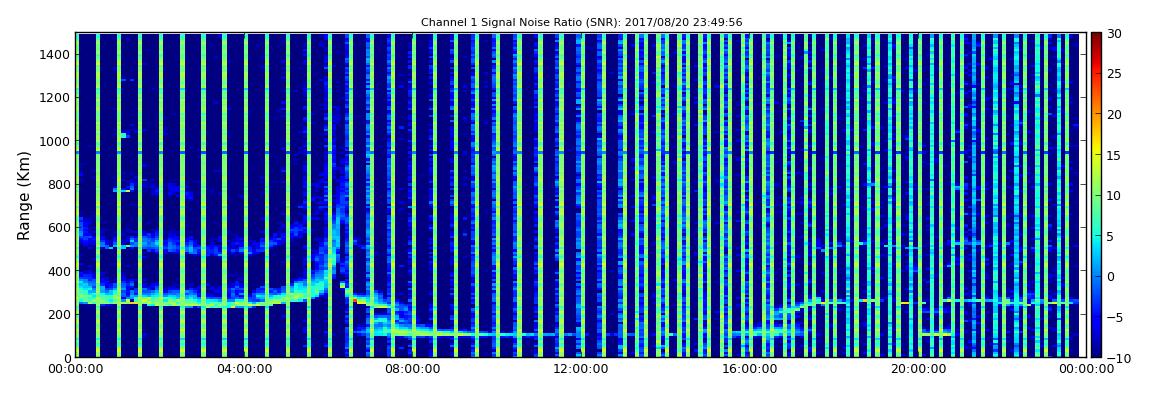Click the 200 range tick label
Screen dimensions: 1150x407
[59, 314]
